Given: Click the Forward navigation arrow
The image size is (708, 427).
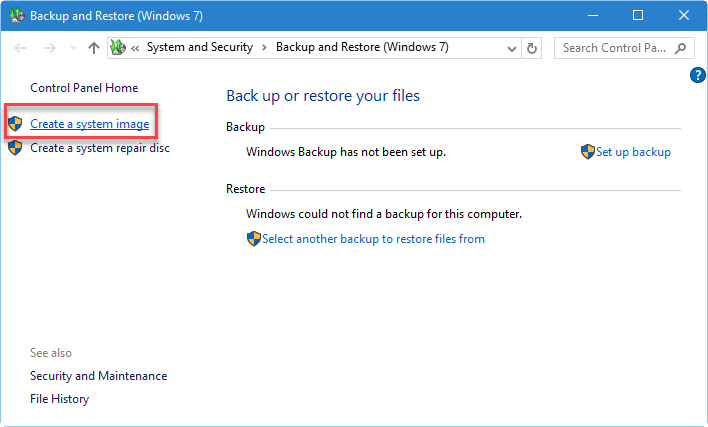Looking at the screenshot, I should click(x=48, y=48).
